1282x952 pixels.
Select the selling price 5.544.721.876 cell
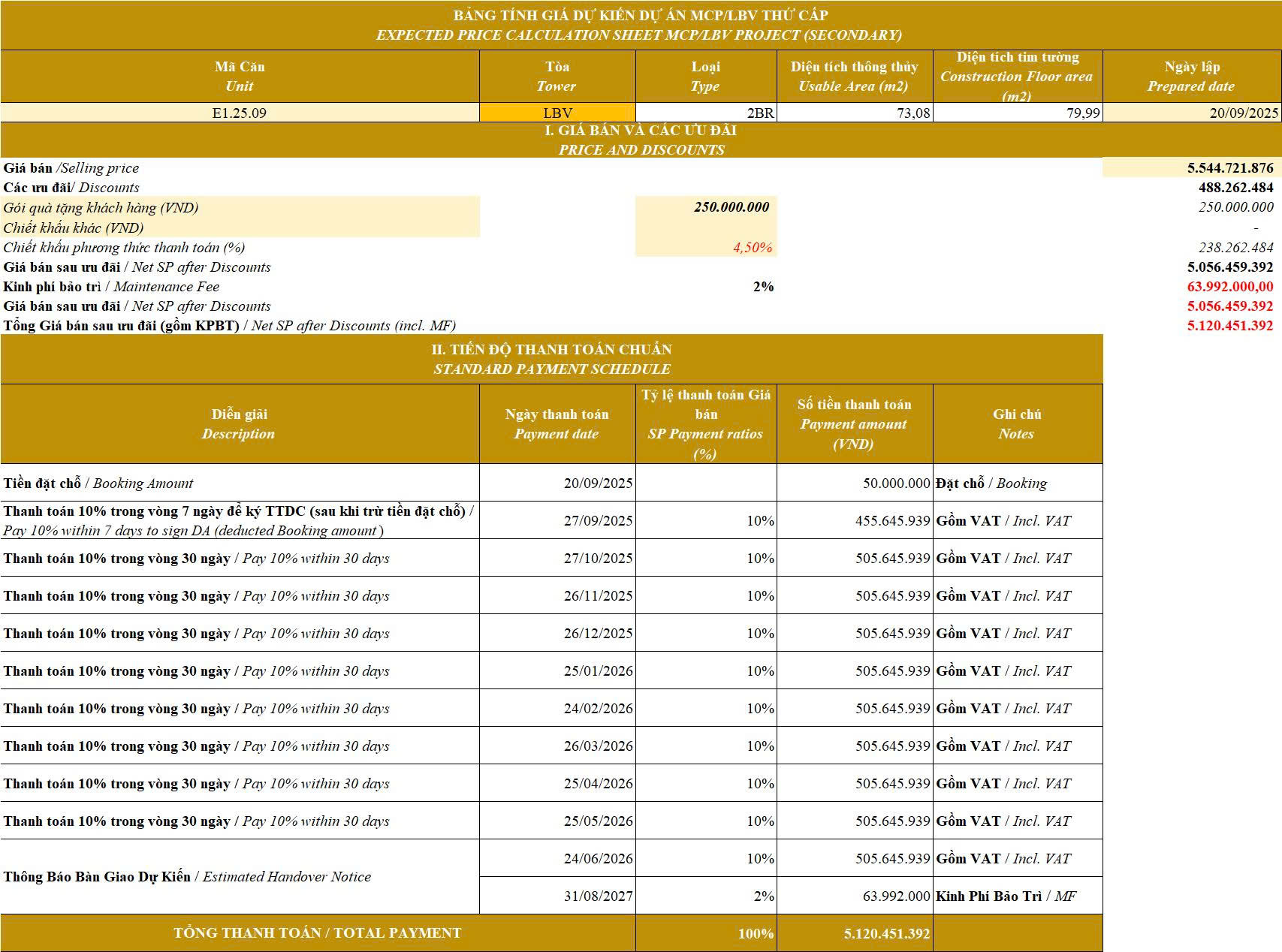[1192, 168]
